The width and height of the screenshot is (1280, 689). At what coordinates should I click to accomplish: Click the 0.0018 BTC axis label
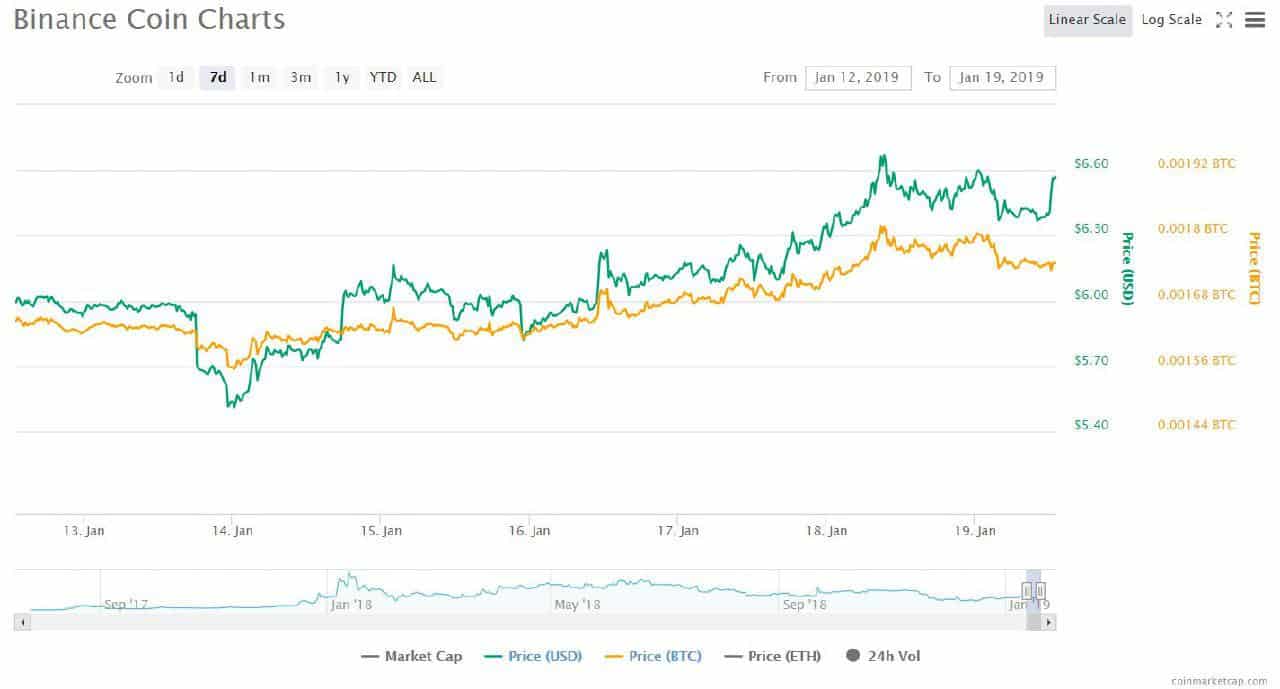point(1193,229)
